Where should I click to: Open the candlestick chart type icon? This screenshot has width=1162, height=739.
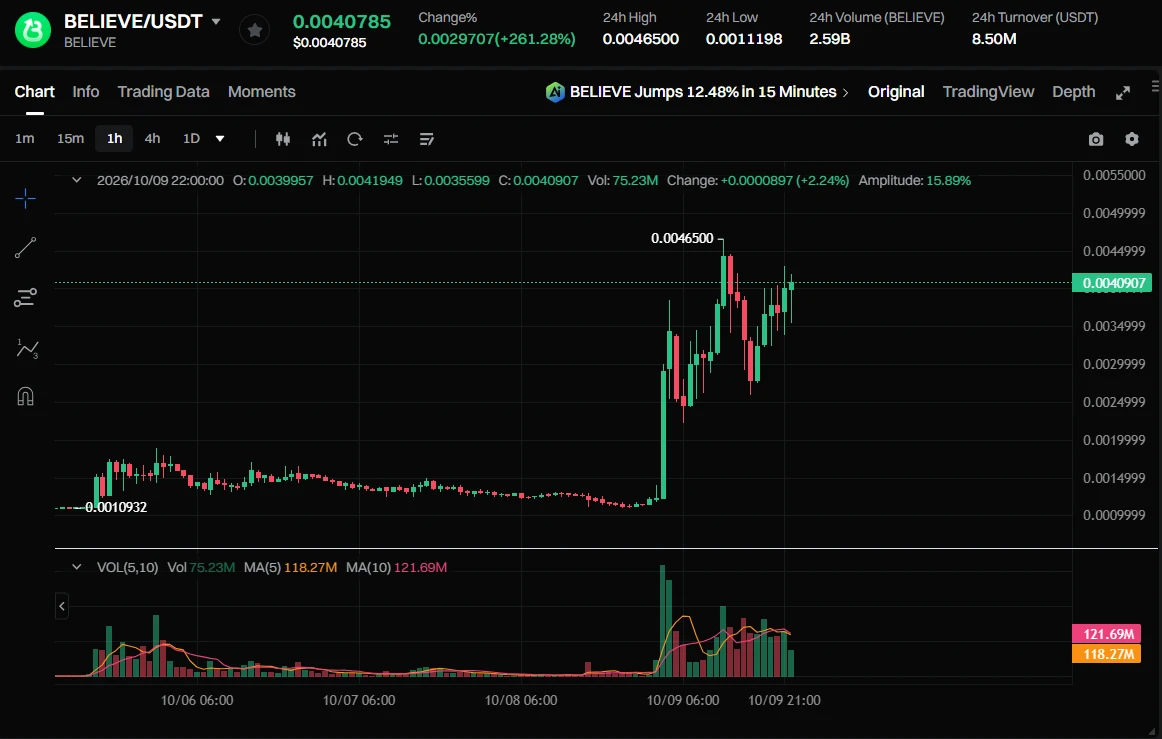[x=282, y=139]
